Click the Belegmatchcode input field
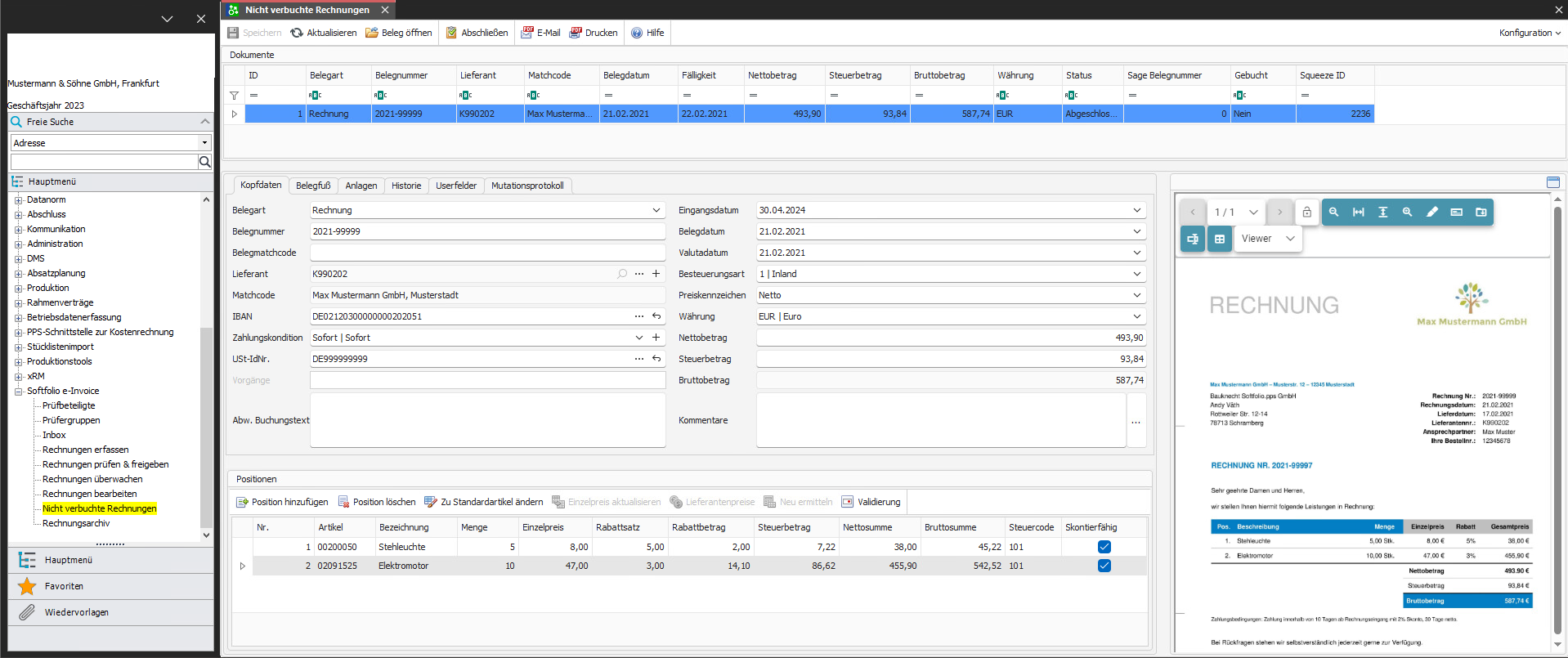Viewport: 1568px width, 658px height. tap(487, 253)
